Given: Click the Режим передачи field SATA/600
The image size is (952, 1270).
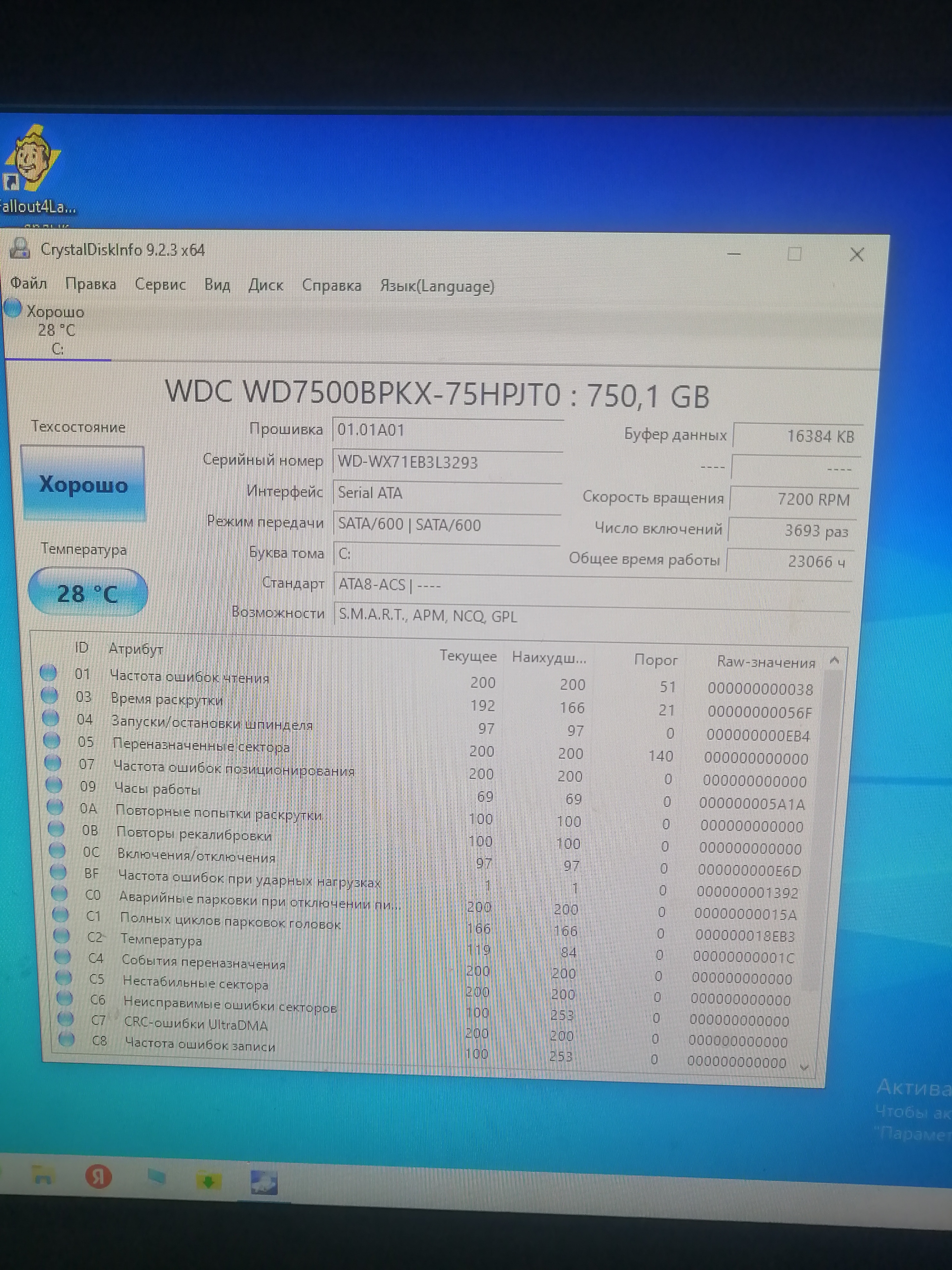Looking at the screenshot, I should pos(447,525).
